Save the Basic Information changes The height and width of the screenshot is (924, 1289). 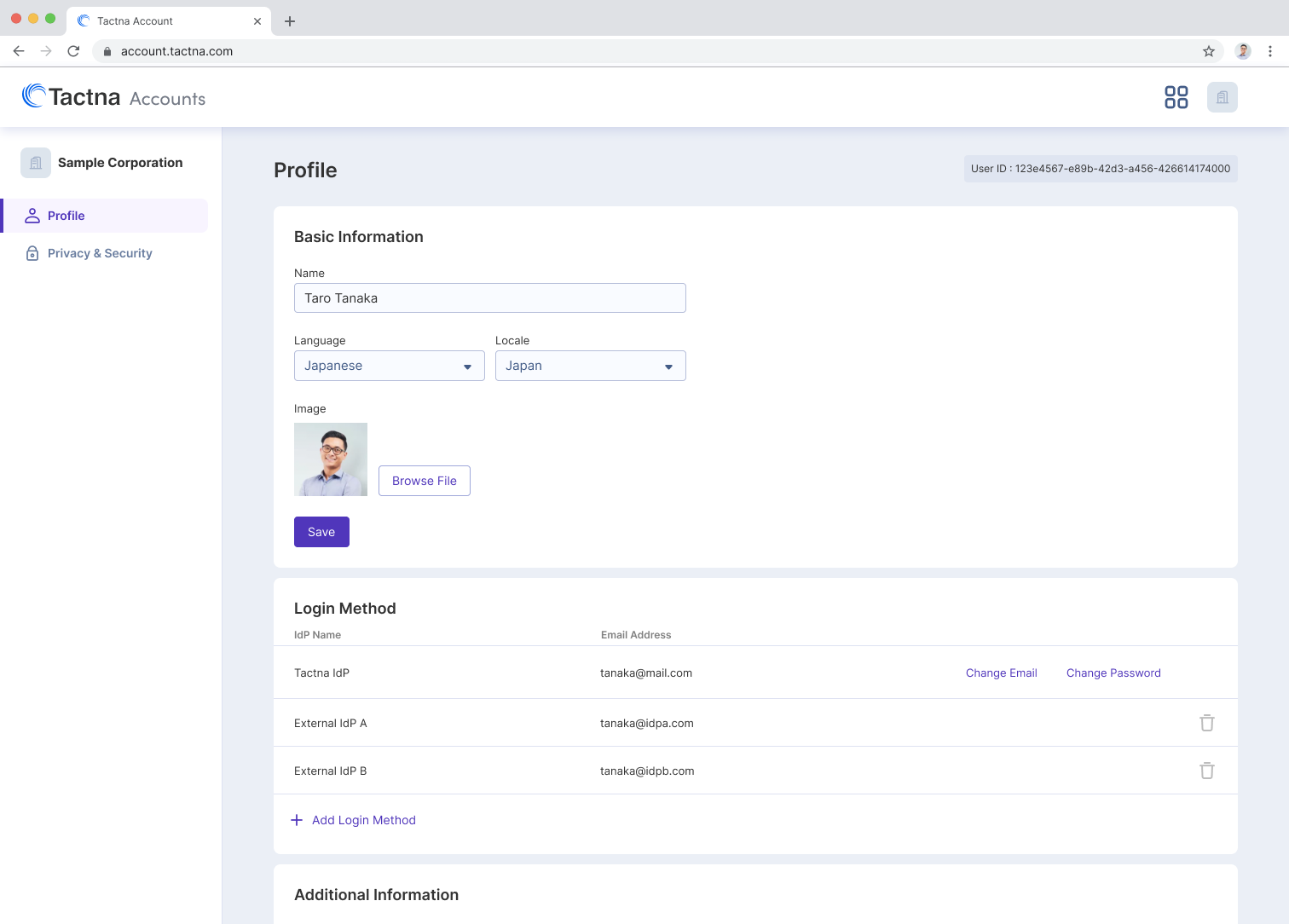click(321, 531)
